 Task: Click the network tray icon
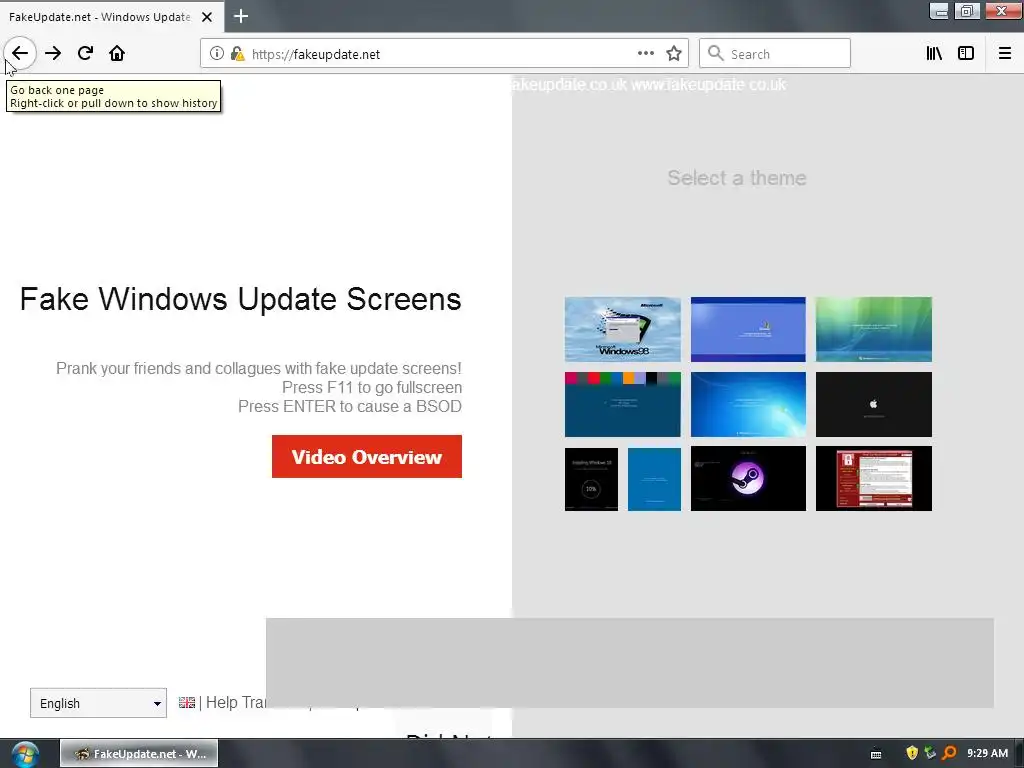(x=931, y=753)
